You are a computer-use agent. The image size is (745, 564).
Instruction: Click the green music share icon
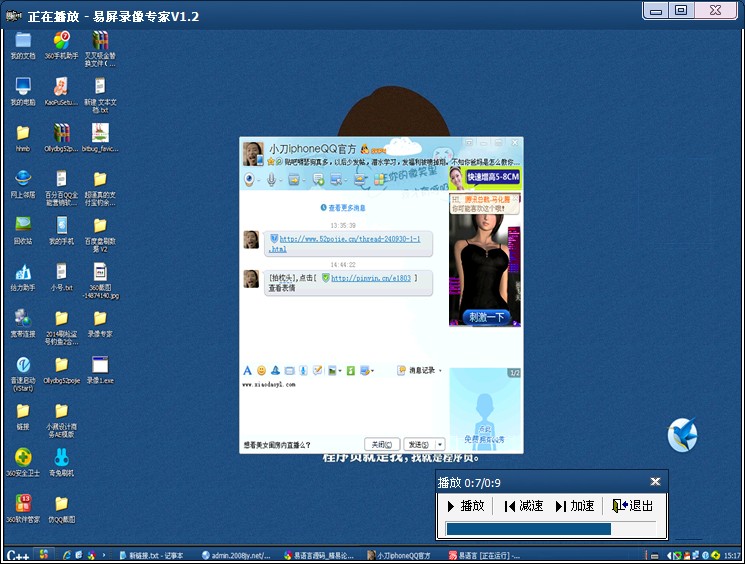coord(351,371)
